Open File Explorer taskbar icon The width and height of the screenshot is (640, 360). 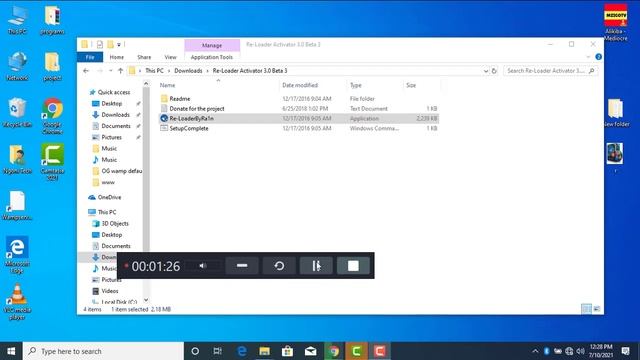(x=264, y=351)
